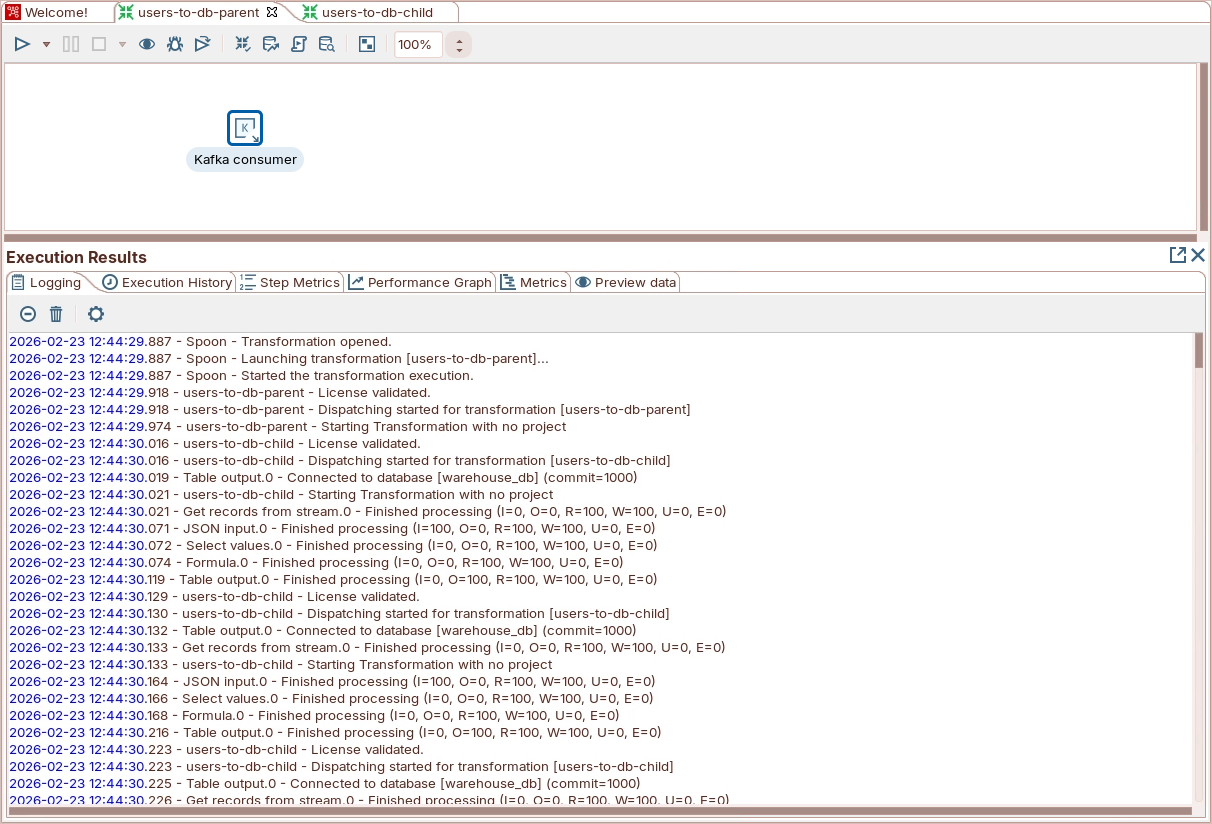Click the replay transformation icon
1212x824 pixels.
pyautogui.click(x=202, y=45)
